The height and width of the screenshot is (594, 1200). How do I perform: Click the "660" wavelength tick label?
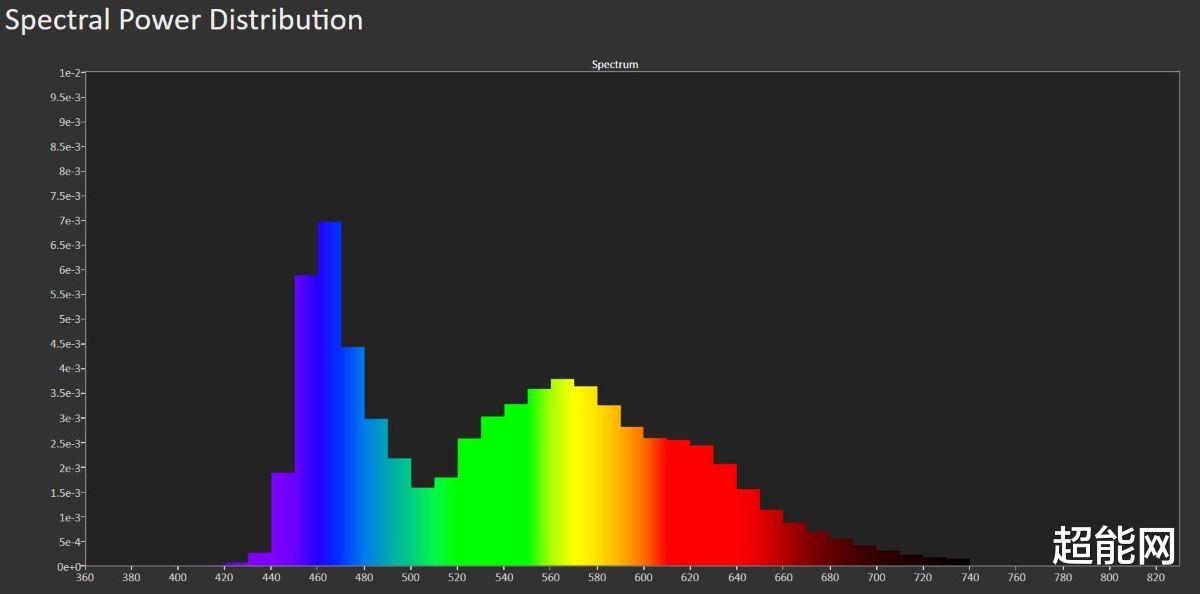point(783,578)
